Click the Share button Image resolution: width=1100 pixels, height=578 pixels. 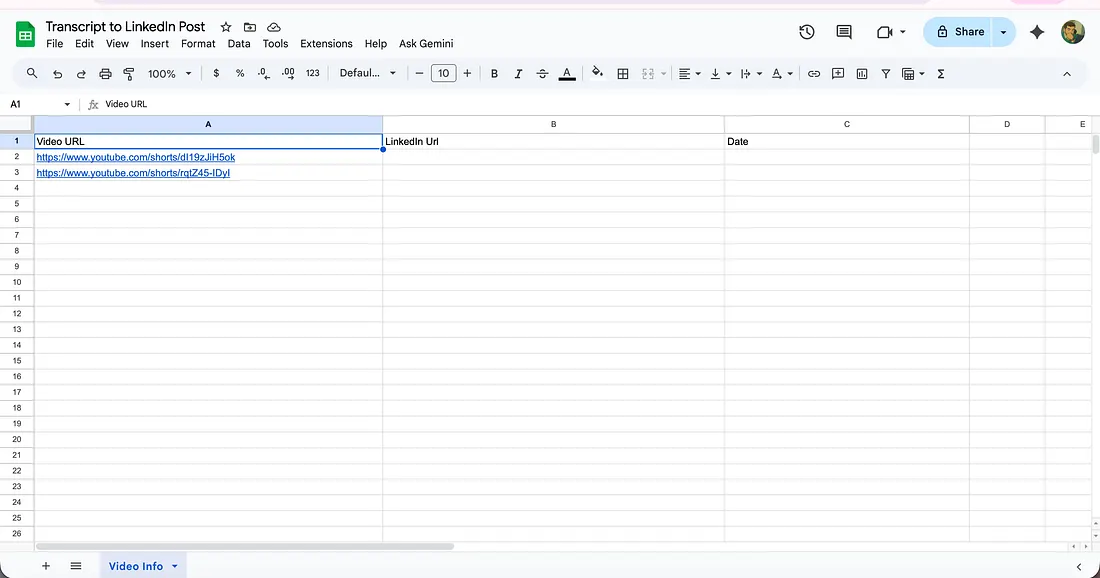[x=957, y=32]
